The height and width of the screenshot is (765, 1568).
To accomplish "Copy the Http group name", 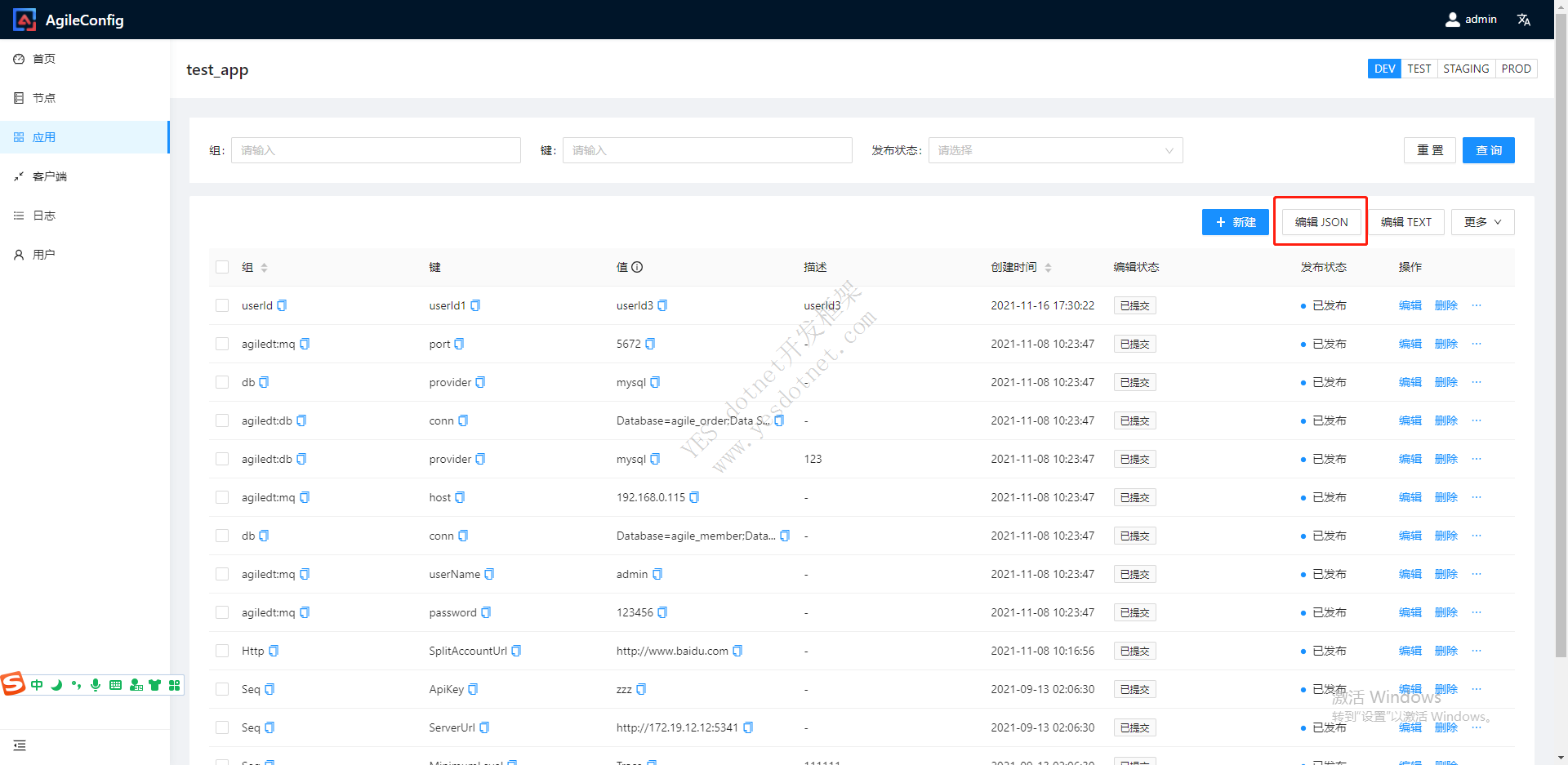I will [274, 651].
